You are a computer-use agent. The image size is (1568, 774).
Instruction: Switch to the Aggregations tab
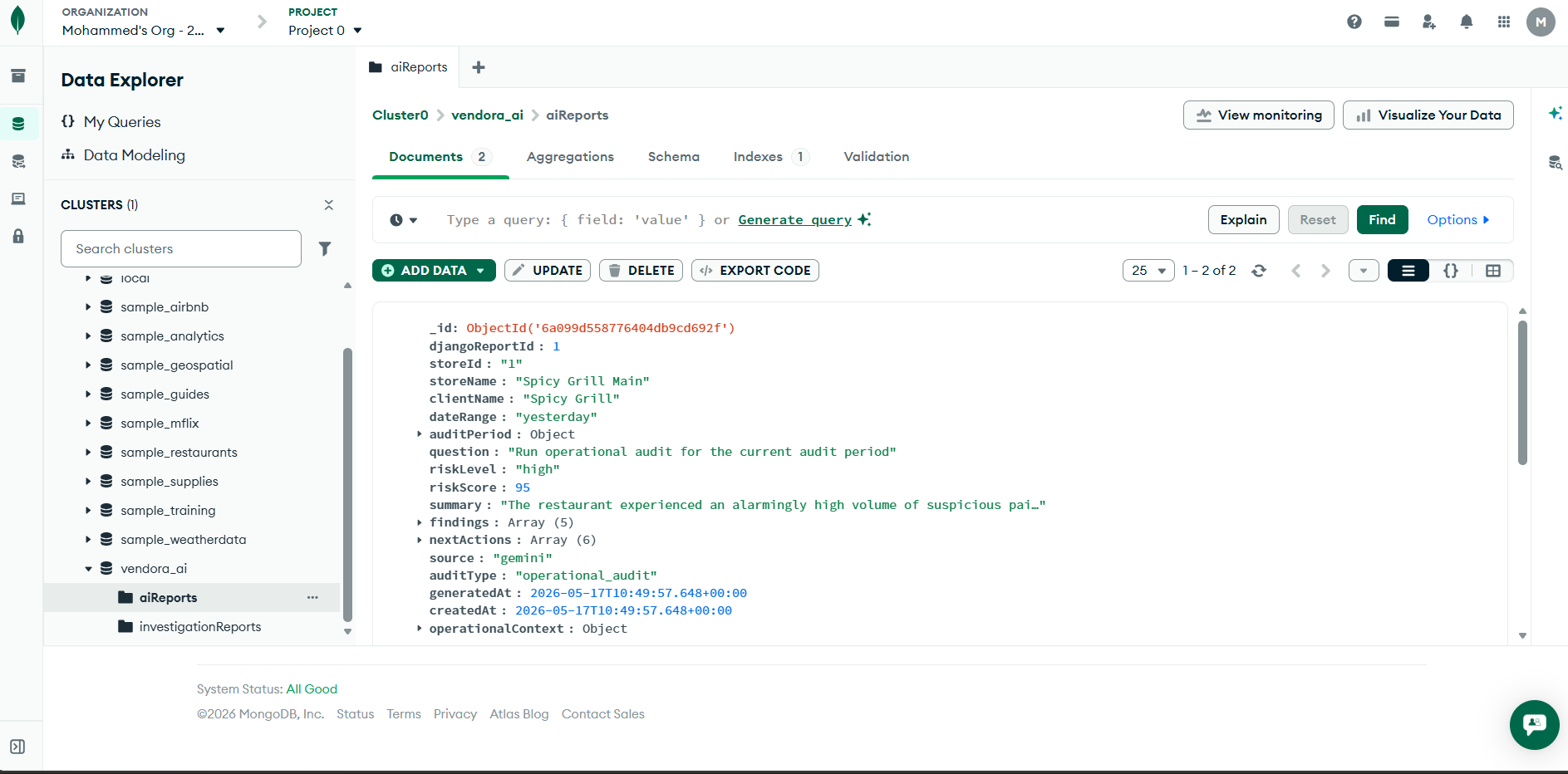click(x=570, y=157)
